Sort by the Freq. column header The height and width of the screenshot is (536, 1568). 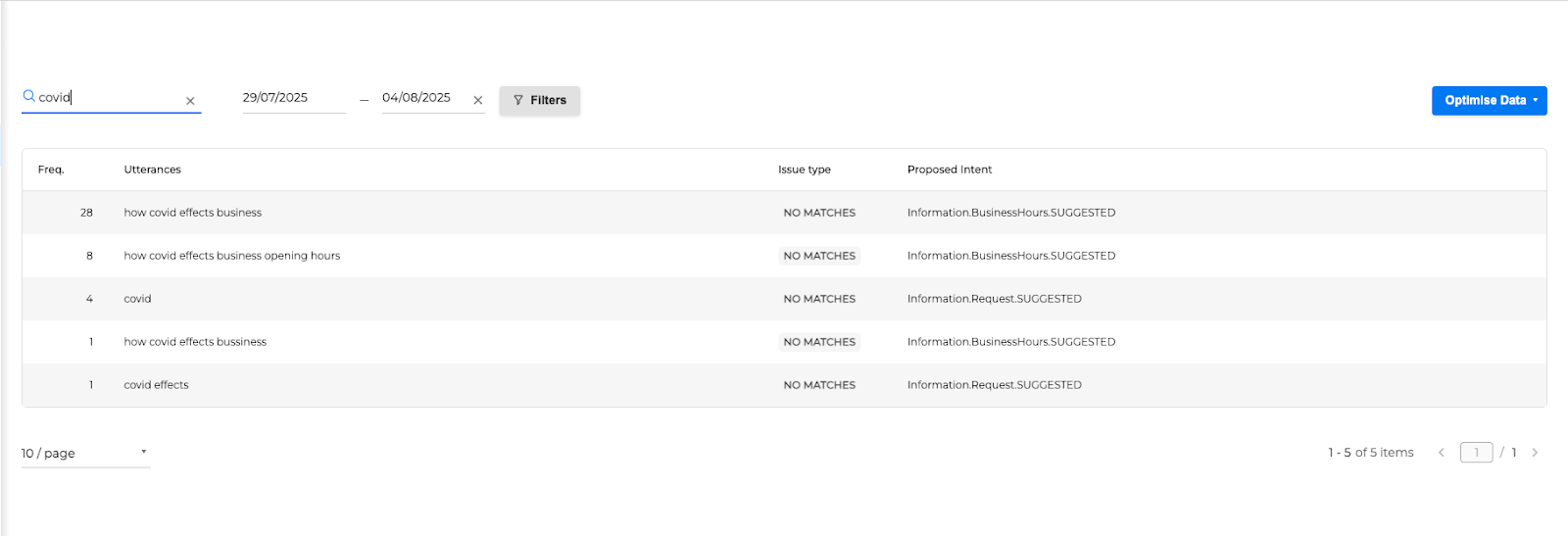[x=51, y=170]
